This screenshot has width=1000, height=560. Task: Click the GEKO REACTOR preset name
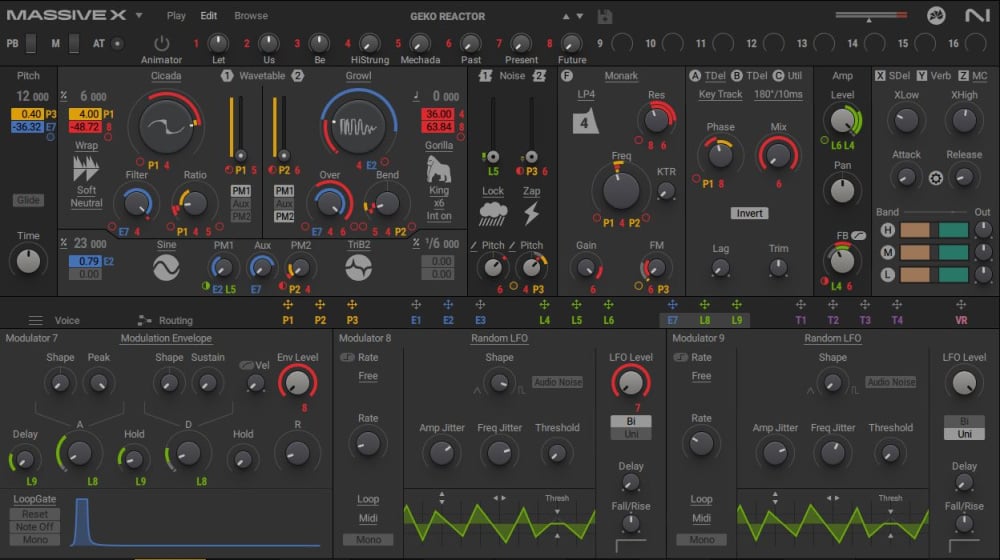448,17
